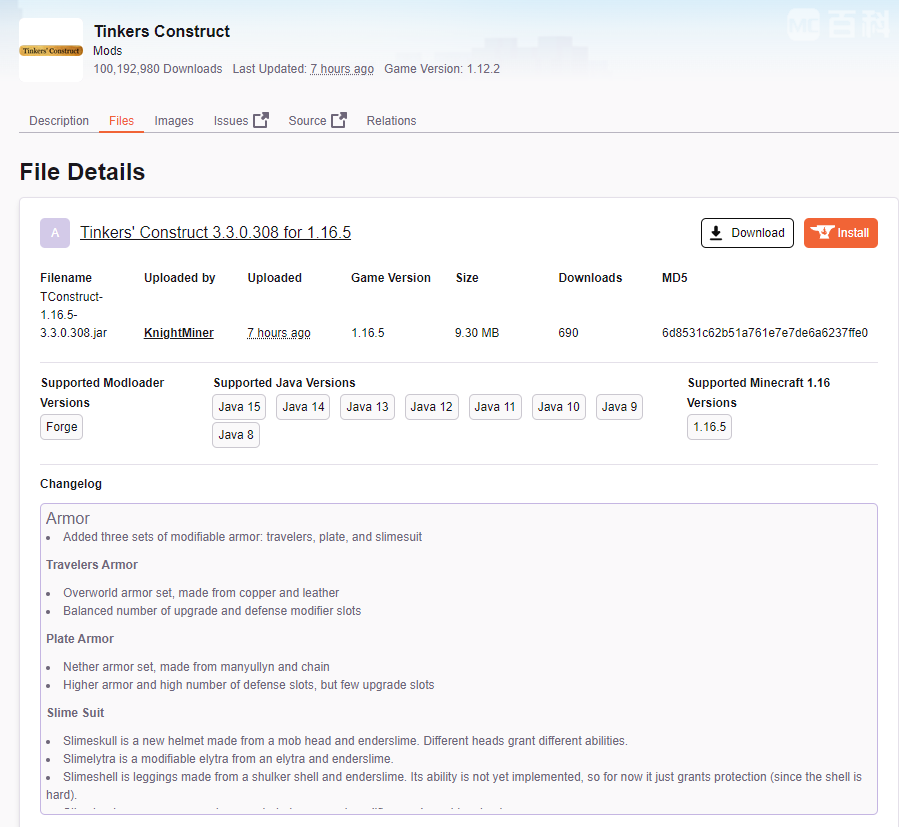Click the TConstruct-1.16.5-3.3.0.308.jar filename
Screen dimensions: 899x827
tap(73, 315)
